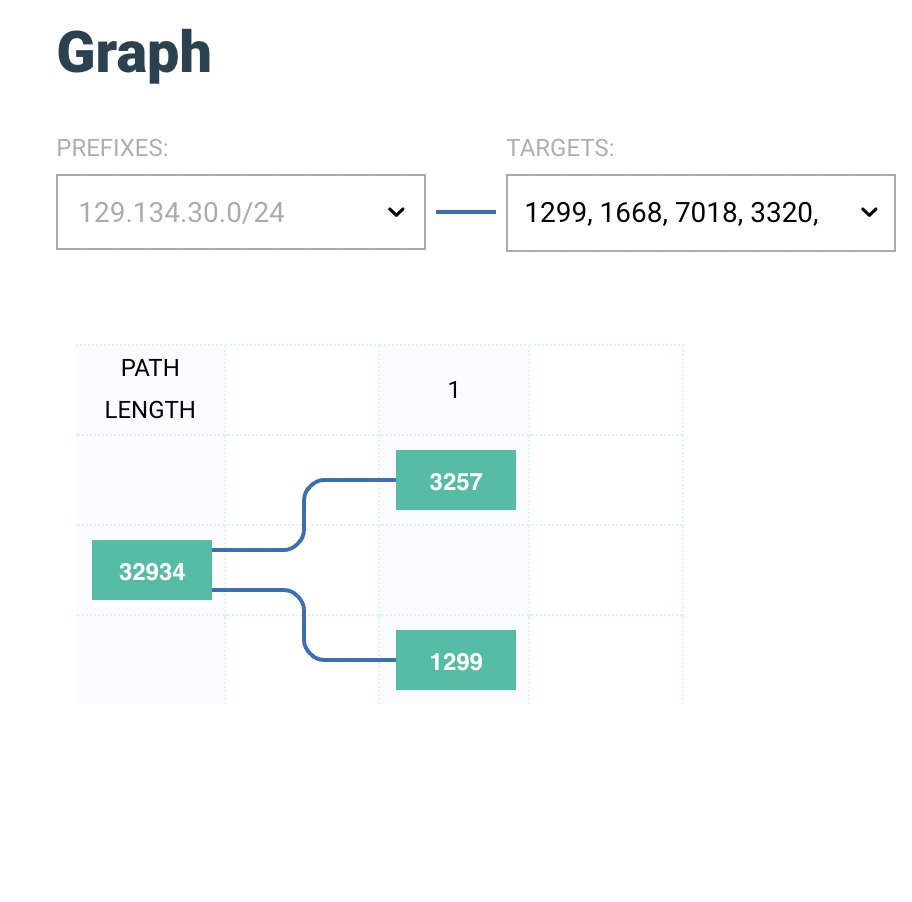912x902 pixels.
Task: Click empty grid cell below node 32934
Action: pyautogui.click(x=150, y=659)
